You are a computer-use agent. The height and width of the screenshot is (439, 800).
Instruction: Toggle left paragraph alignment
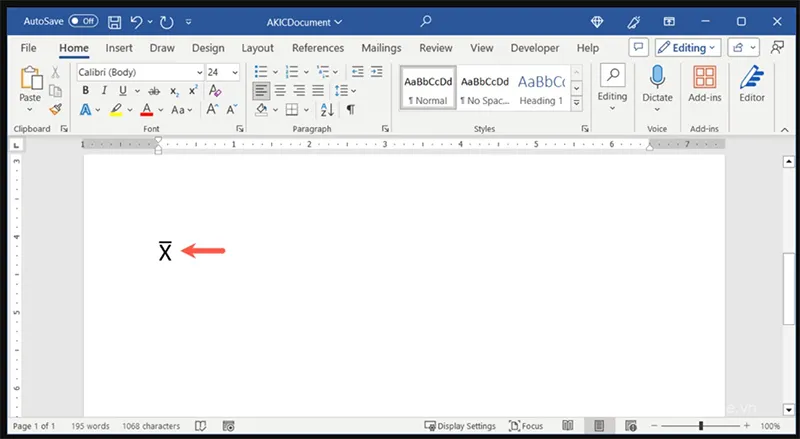[261, 91]
